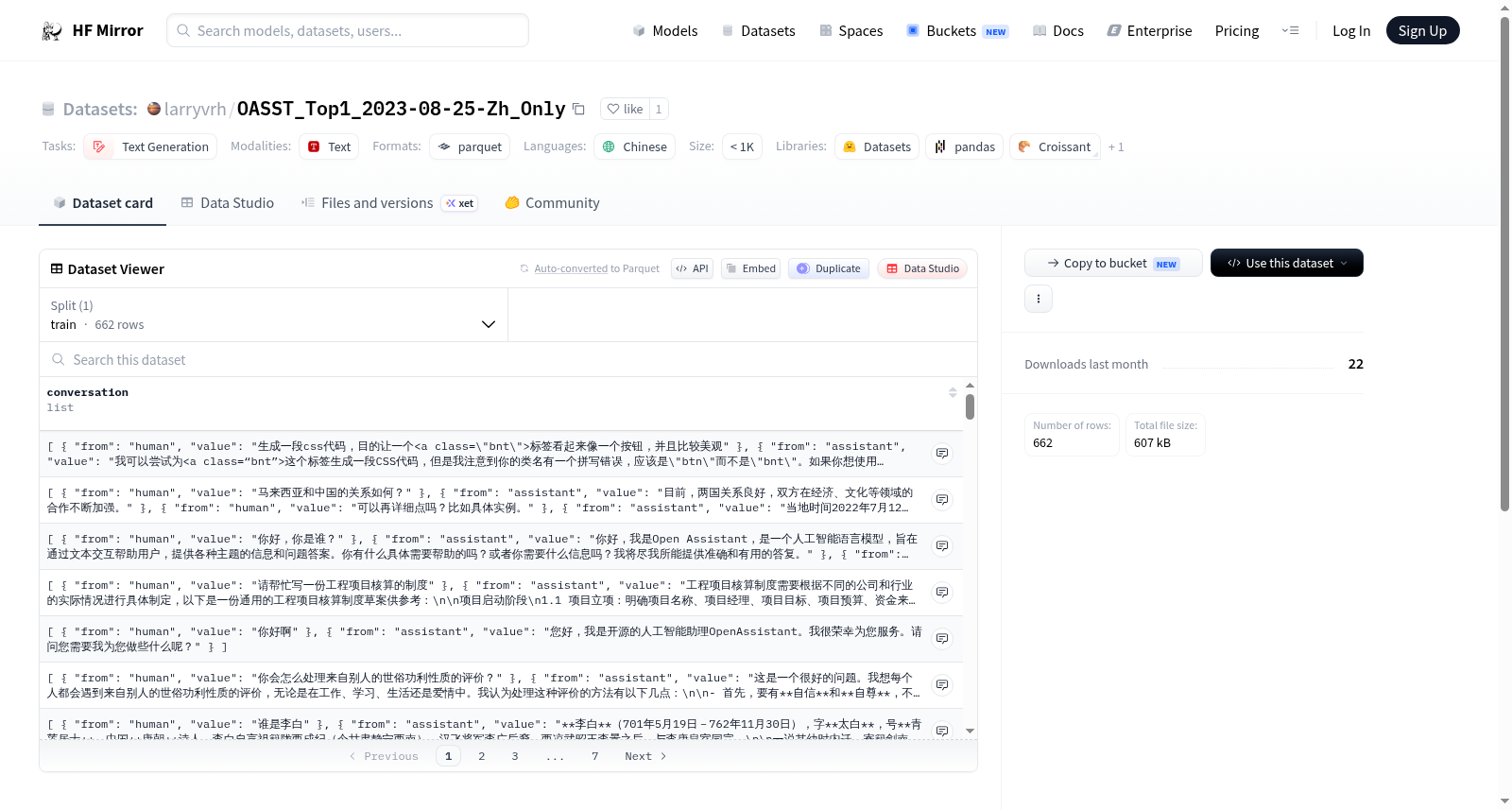Open the larryvrh user link
Image resolution: width=1512 pixels, height=810 pixels.
[x=195, y=109]
